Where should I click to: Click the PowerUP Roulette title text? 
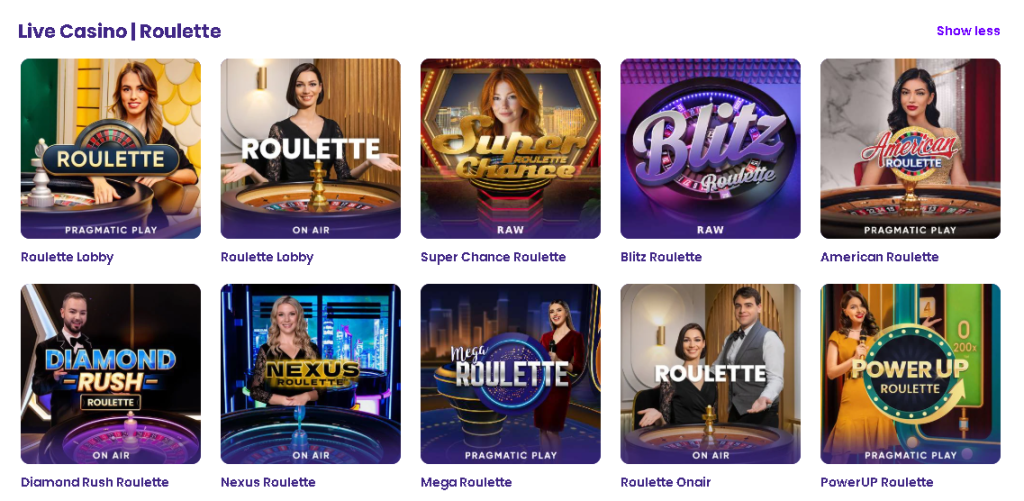point(876,482)
